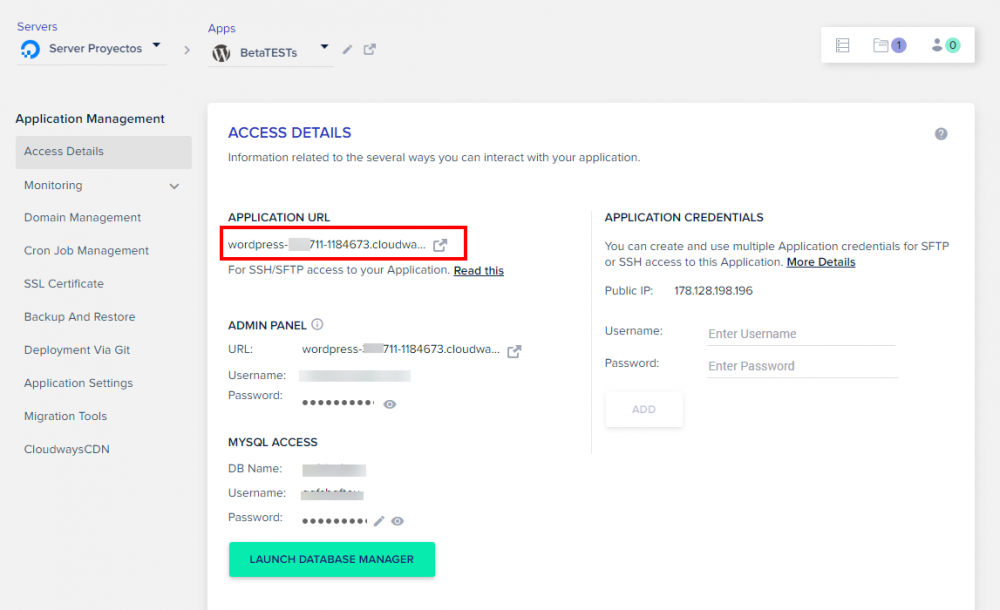Click the Enter Username field
The image size is (1000, 610).
click(x=800, y=334)
